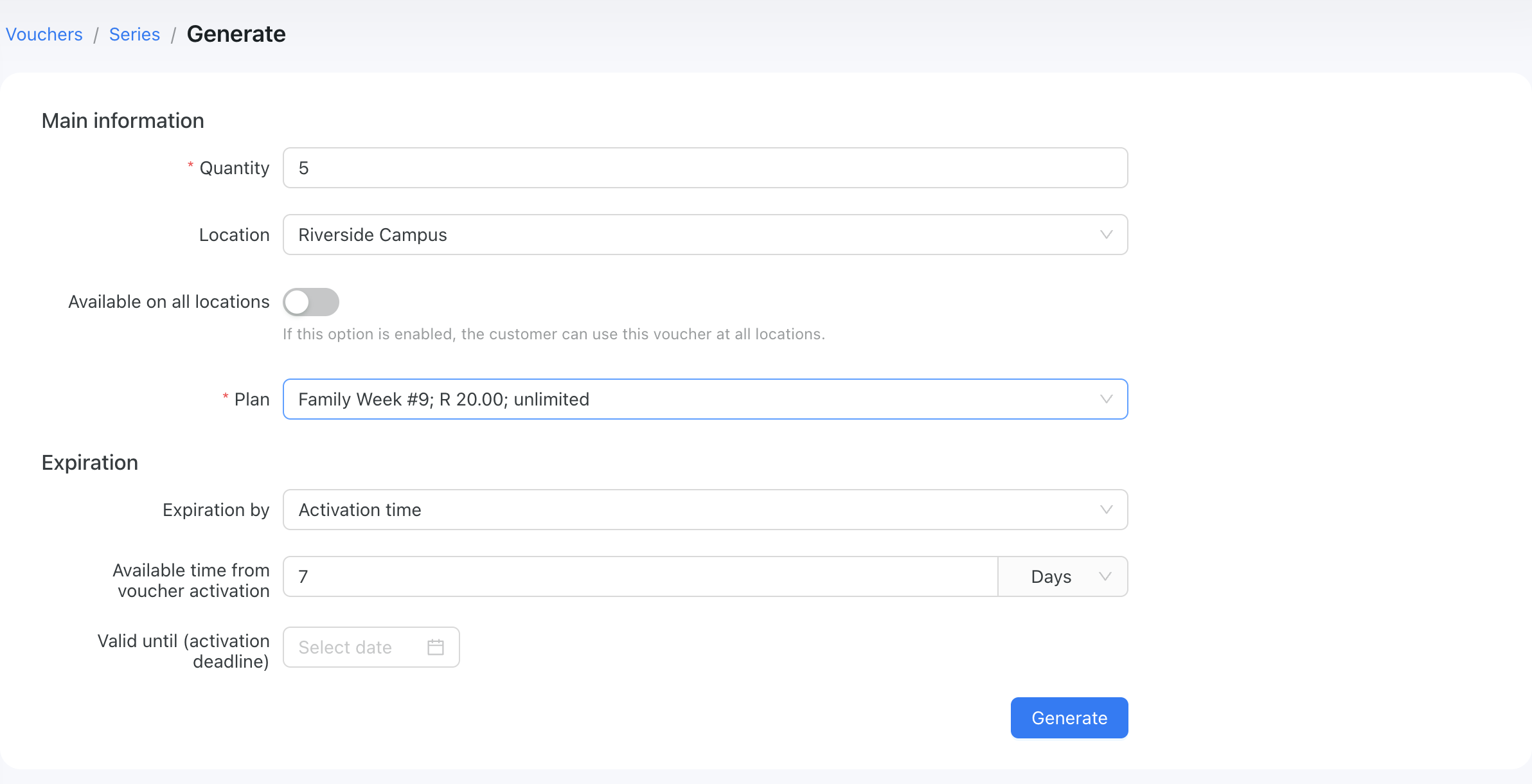Image resolution: width=1532 pixels, height=784 pixels.
Task: Click the Location dropdown chevron arrow
Action: (x=1106, y=235)
